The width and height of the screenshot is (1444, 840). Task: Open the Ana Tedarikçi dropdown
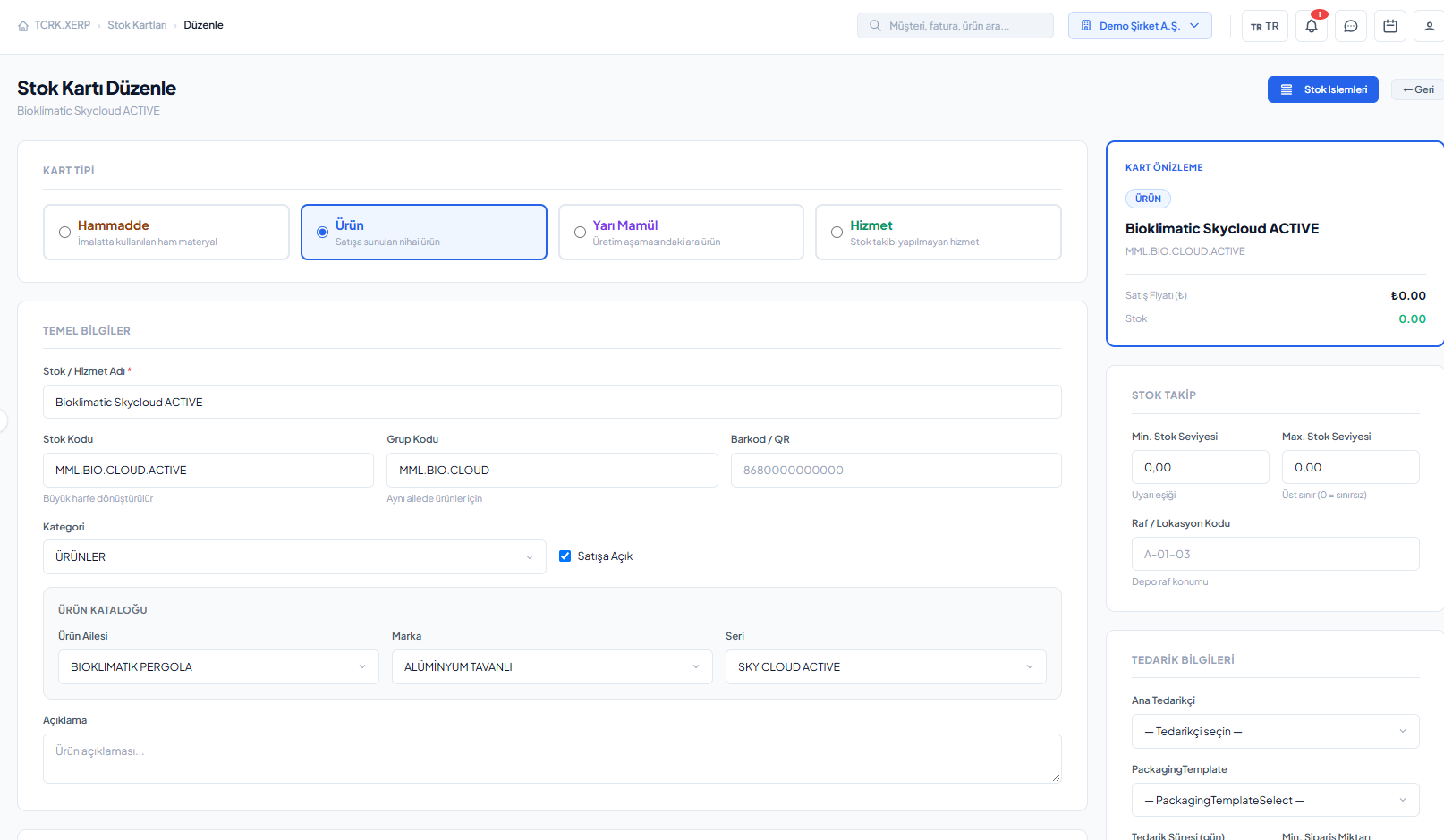1276,731
